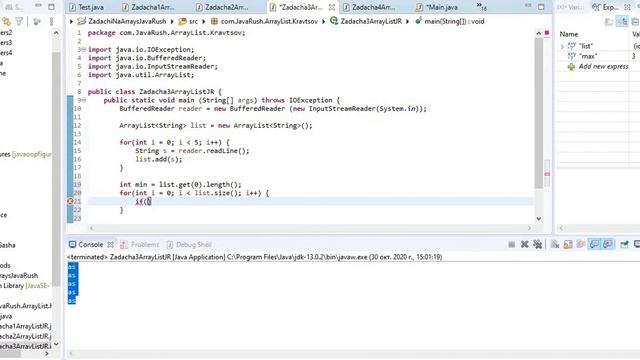Switch to the Test.java editor tab
Viewport: 640px width, 360px height.
(86, 7)
